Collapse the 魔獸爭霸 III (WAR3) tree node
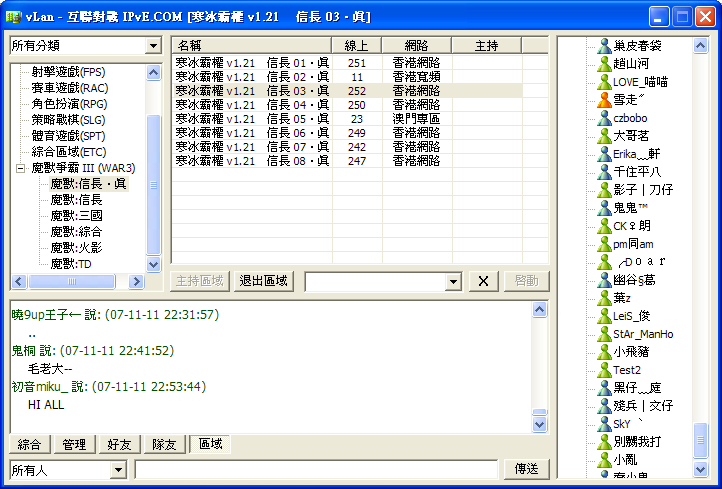The width and height of the screenshot is (722, 489). pos(20,168)
